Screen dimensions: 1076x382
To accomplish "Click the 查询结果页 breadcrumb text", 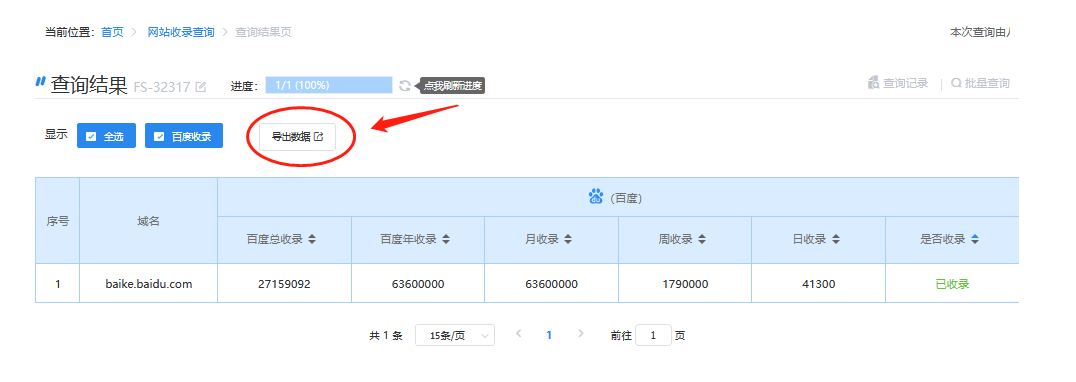I will point(264,32).
